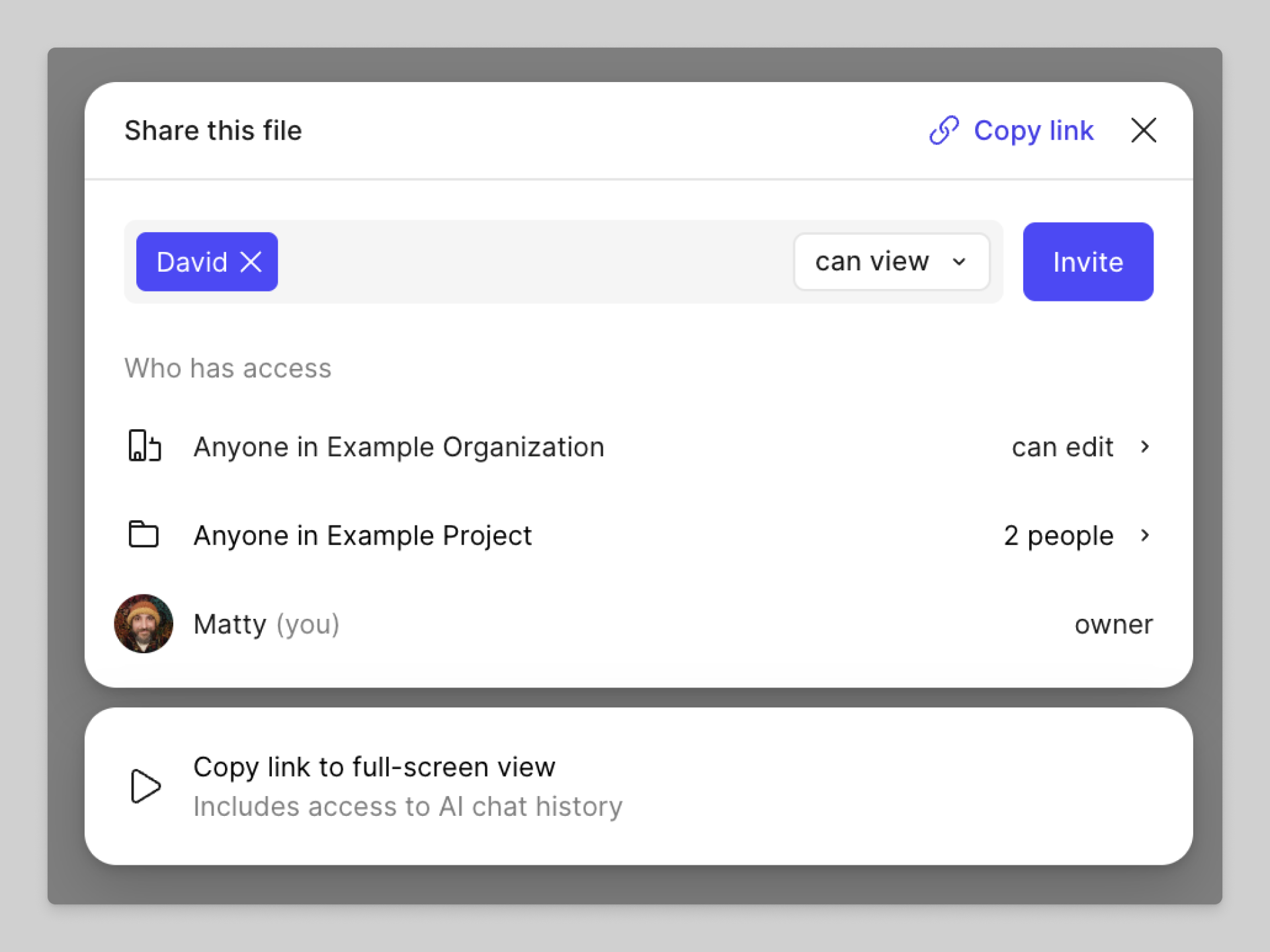Click the project folder icon
The width and height of the screenshot is (1270, 952).
coord(143,535)
